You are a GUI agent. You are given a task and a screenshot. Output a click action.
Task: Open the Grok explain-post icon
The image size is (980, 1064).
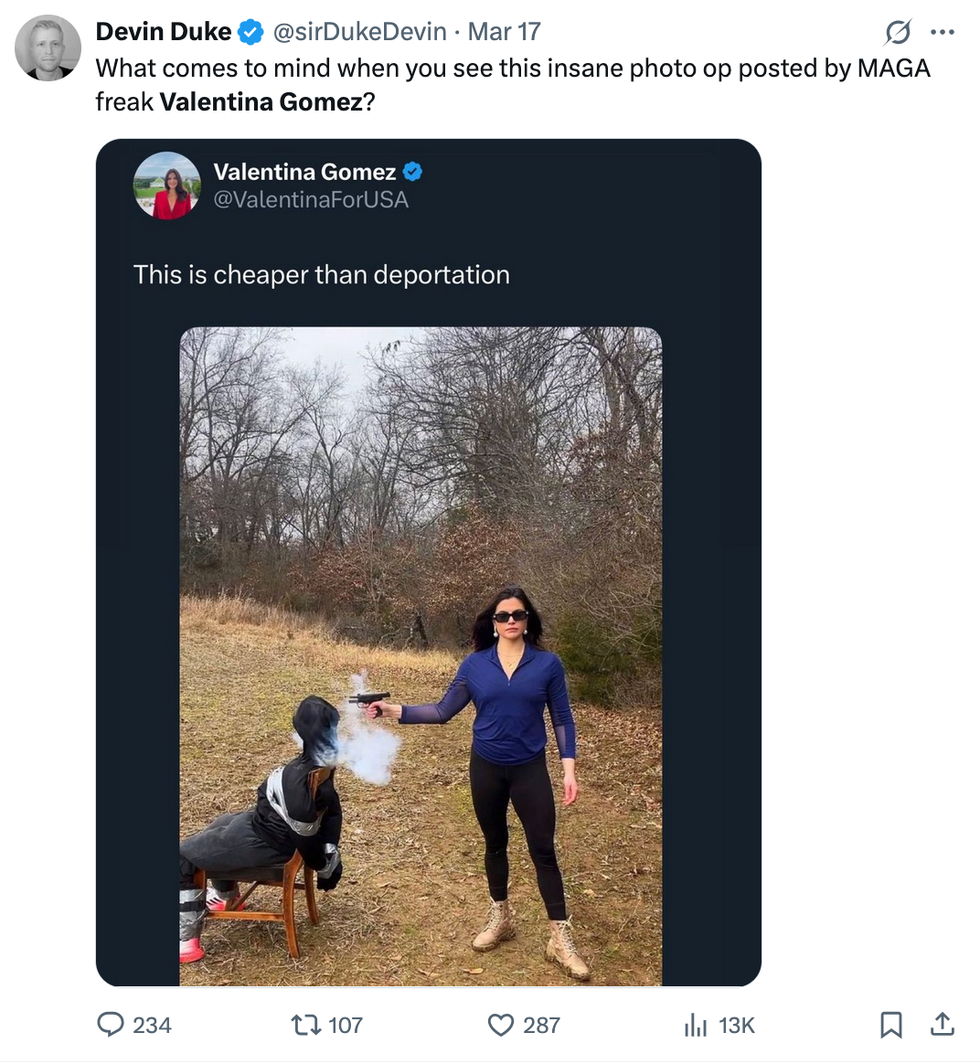point(898,33)
